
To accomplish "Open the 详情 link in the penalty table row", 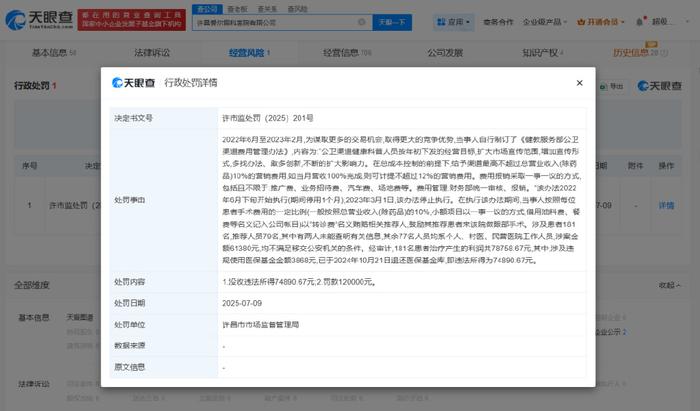I will (666, 206).
